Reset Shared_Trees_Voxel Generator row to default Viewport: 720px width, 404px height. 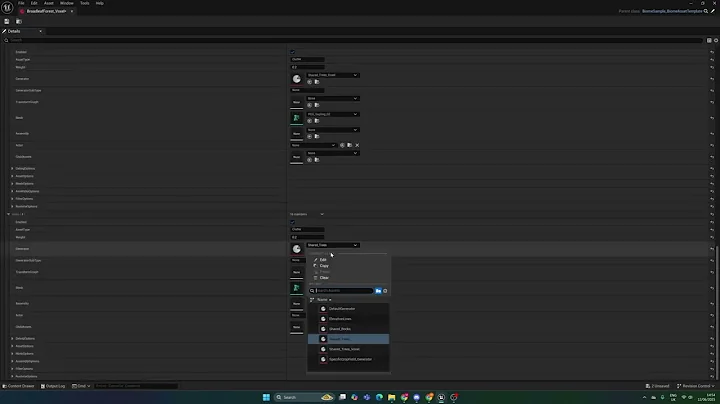712,79
